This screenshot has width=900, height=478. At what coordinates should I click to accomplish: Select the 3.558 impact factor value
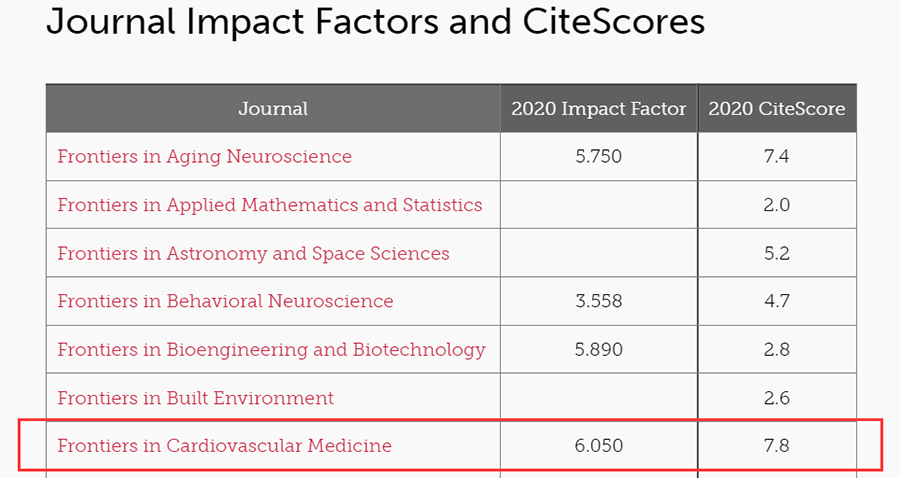(599, 301)
